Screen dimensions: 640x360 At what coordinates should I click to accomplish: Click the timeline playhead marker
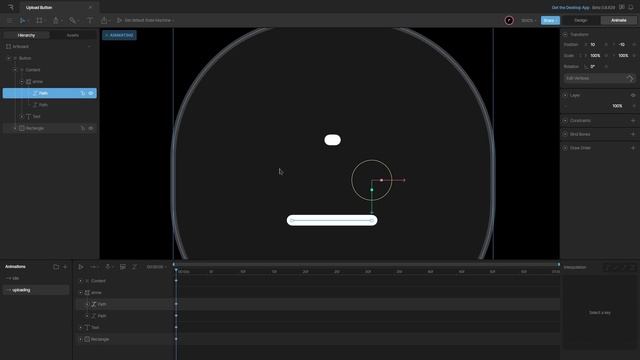point(176,270)
